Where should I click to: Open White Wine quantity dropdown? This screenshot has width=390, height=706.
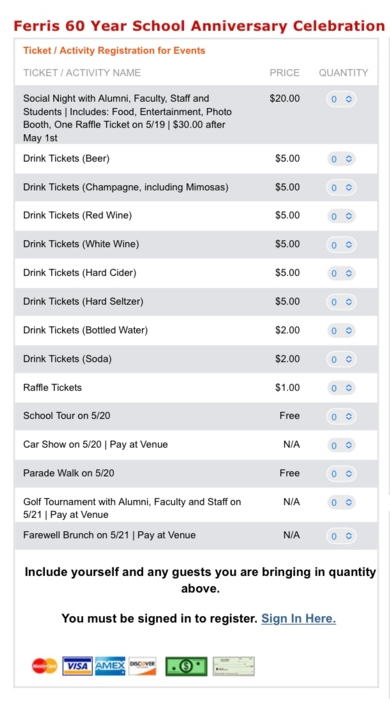[341, 245]
